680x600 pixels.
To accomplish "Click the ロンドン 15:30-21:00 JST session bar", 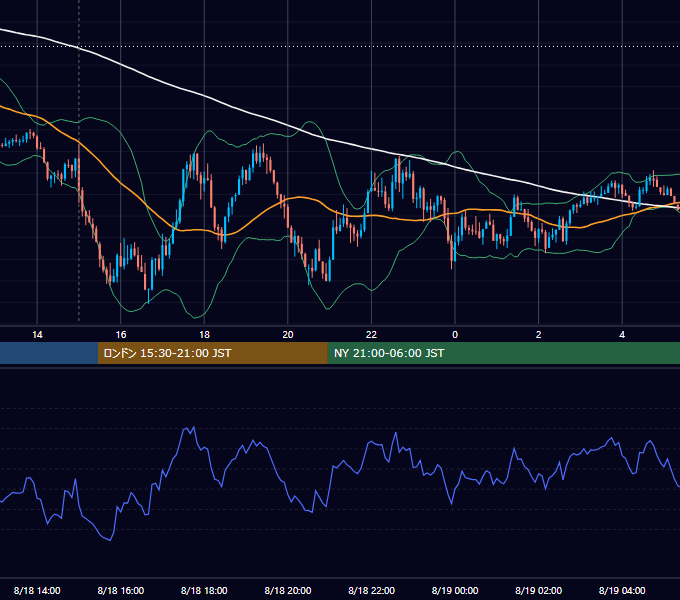I will [212, 353].
